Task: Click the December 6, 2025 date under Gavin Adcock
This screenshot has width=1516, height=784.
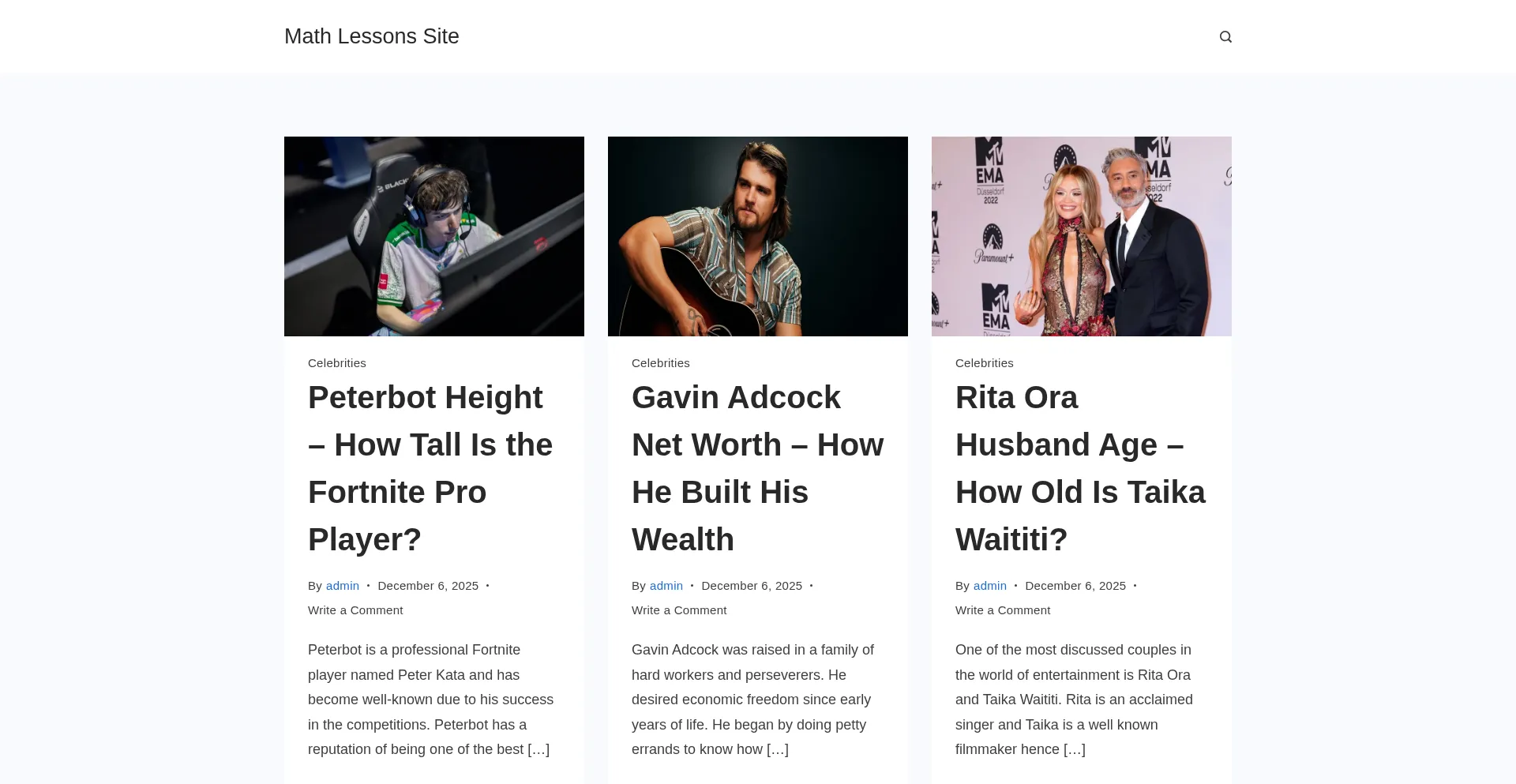Action: [752, 586]
